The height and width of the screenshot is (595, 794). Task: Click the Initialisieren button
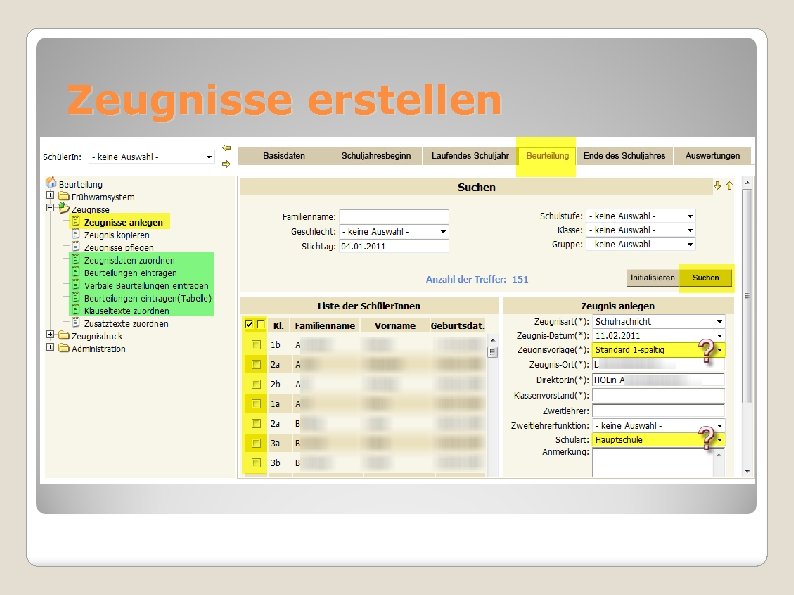coord(652,278)
